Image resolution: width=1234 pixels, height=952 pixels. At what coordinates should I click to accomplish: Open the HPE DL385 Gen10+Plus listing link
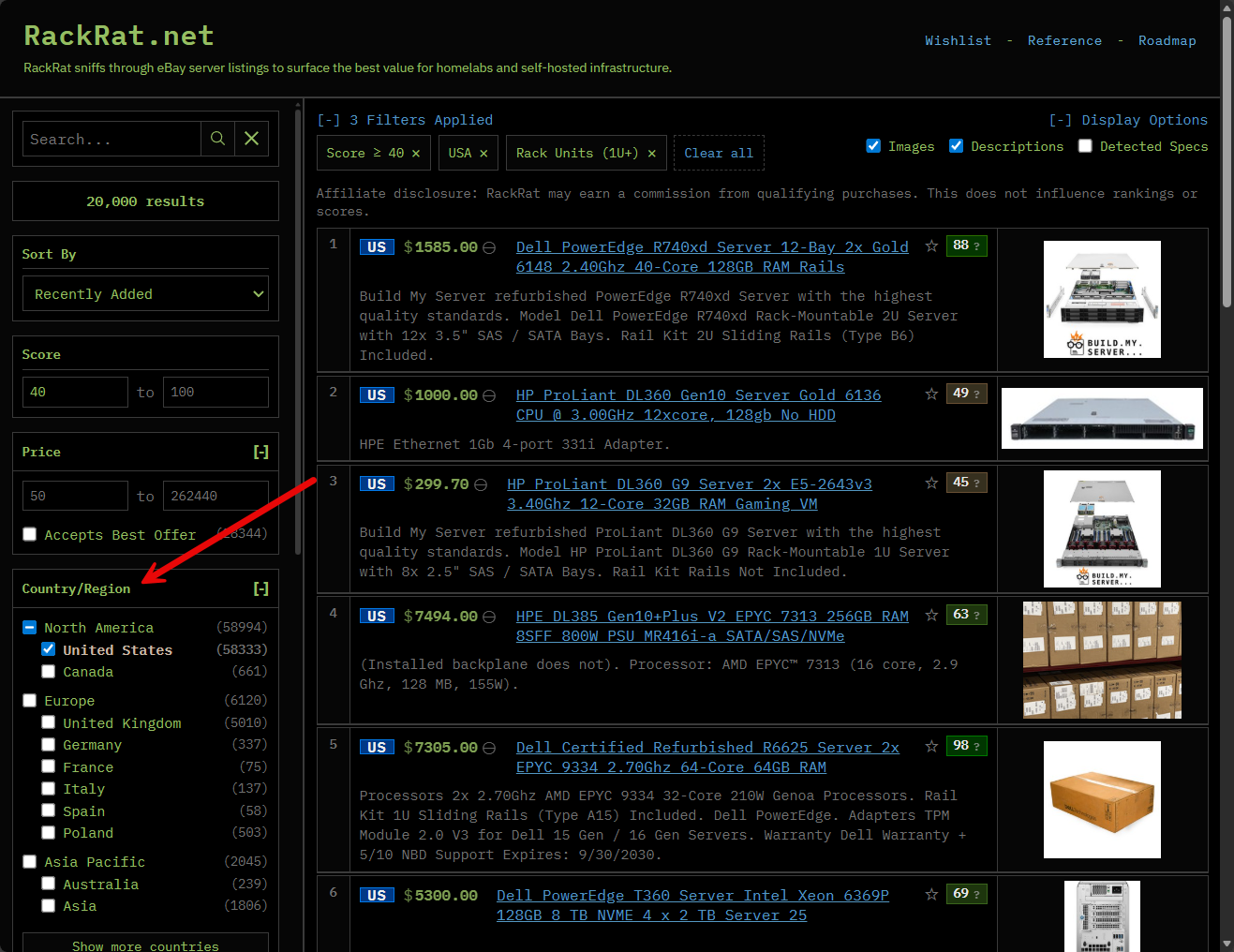tap(712, 626)
